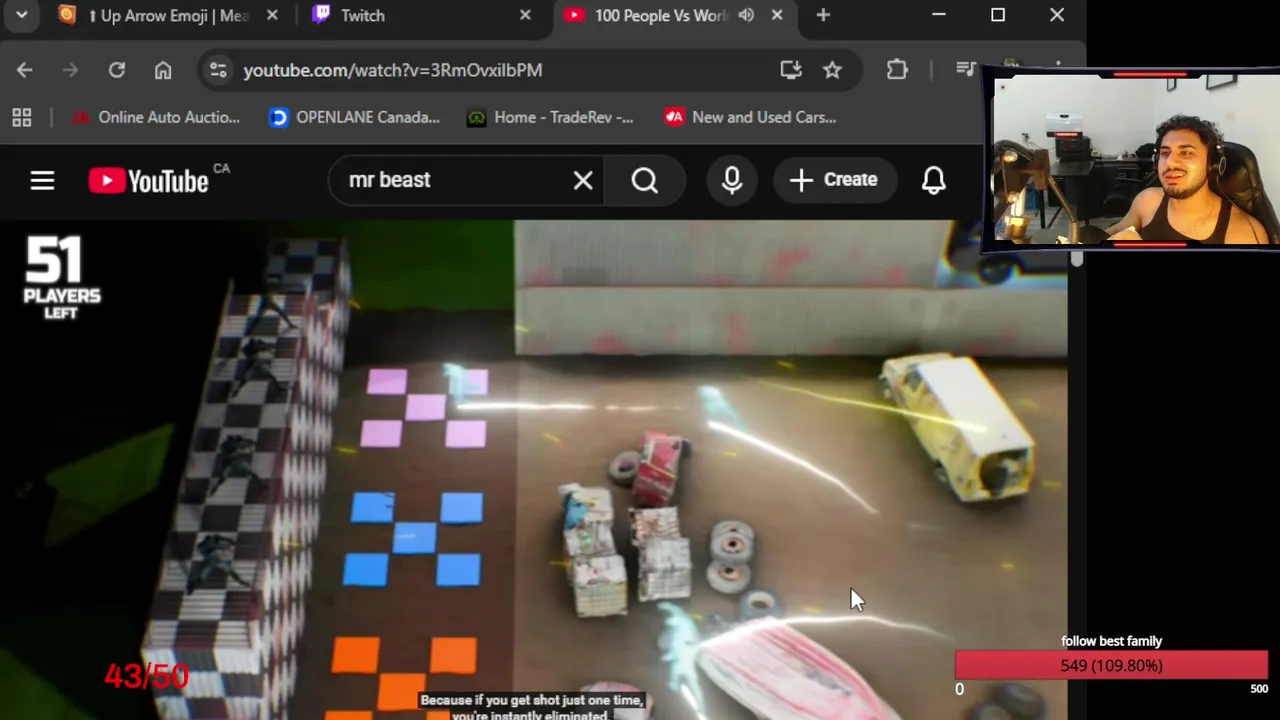Reload the current page
The height and width of the screenshot is (720, 1280).
(117, 70)
